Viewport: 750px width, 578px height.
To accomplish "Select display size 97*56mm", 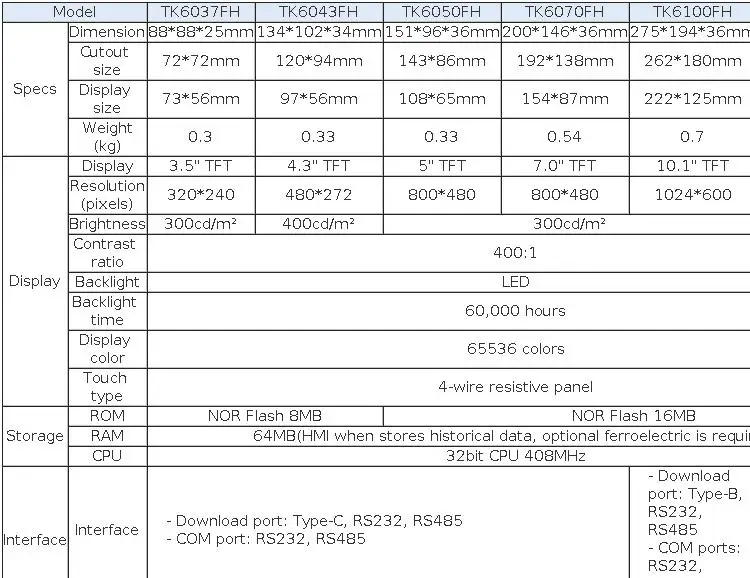I will 319,99.
